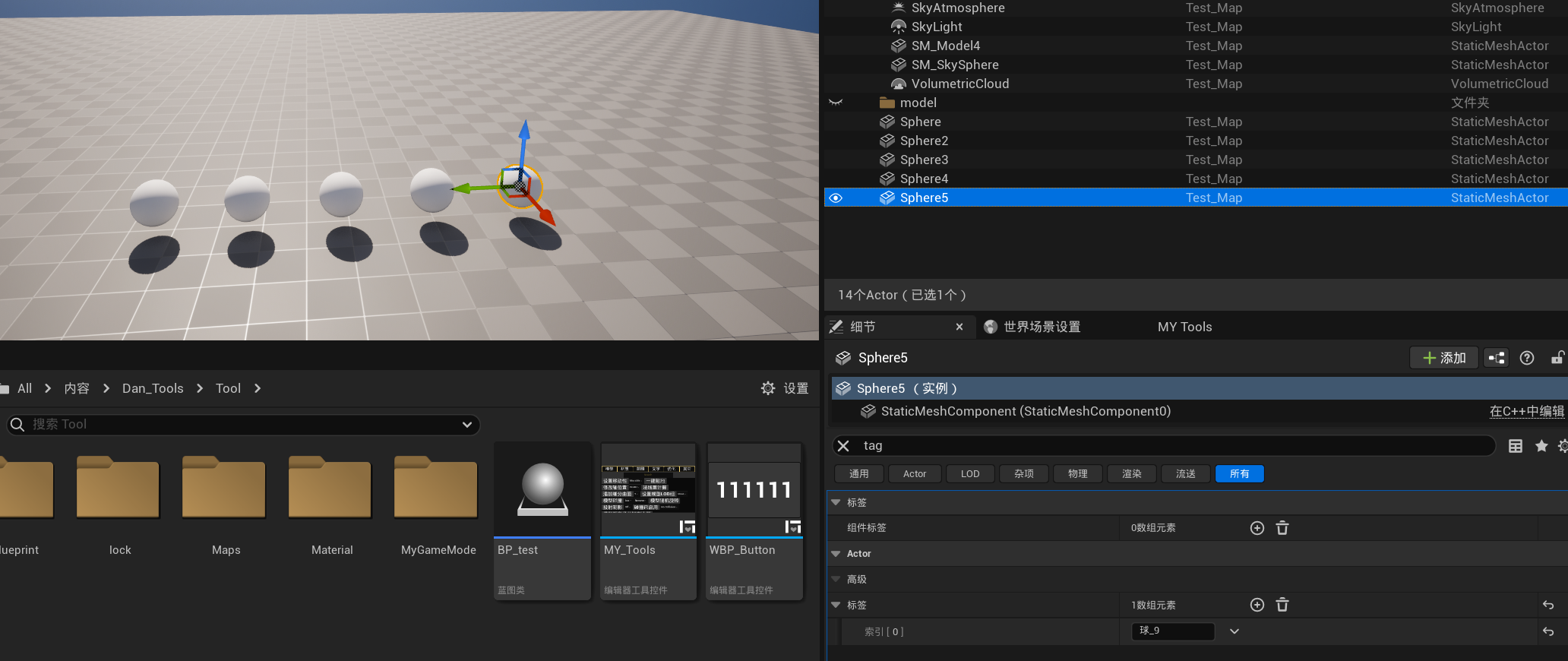
Task: Select Sphere5 (实例) in the component tree
Action: point(1200,388)
